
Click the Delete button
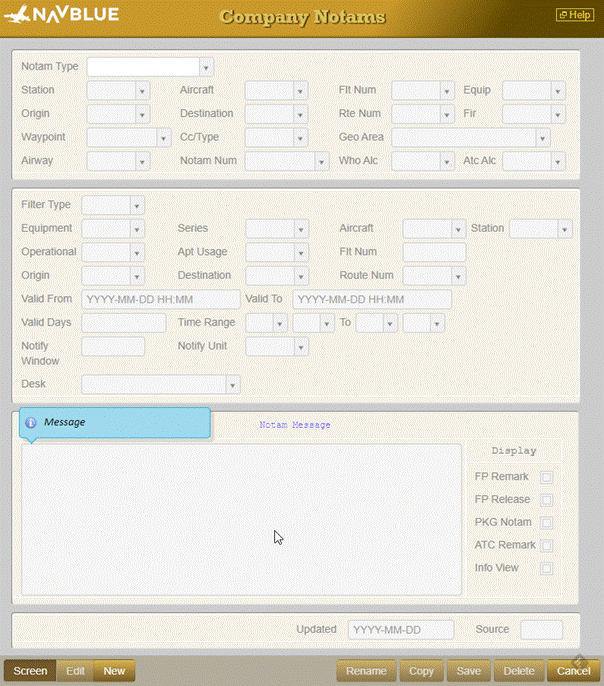(x=519, y=671)
